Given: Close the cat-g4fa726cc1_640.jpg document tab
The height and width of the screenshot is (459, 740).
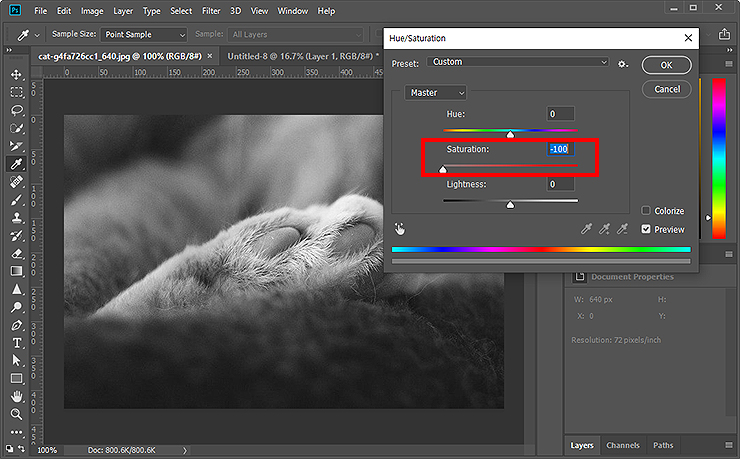Looking at the screenshot, I should coord(210,56).
